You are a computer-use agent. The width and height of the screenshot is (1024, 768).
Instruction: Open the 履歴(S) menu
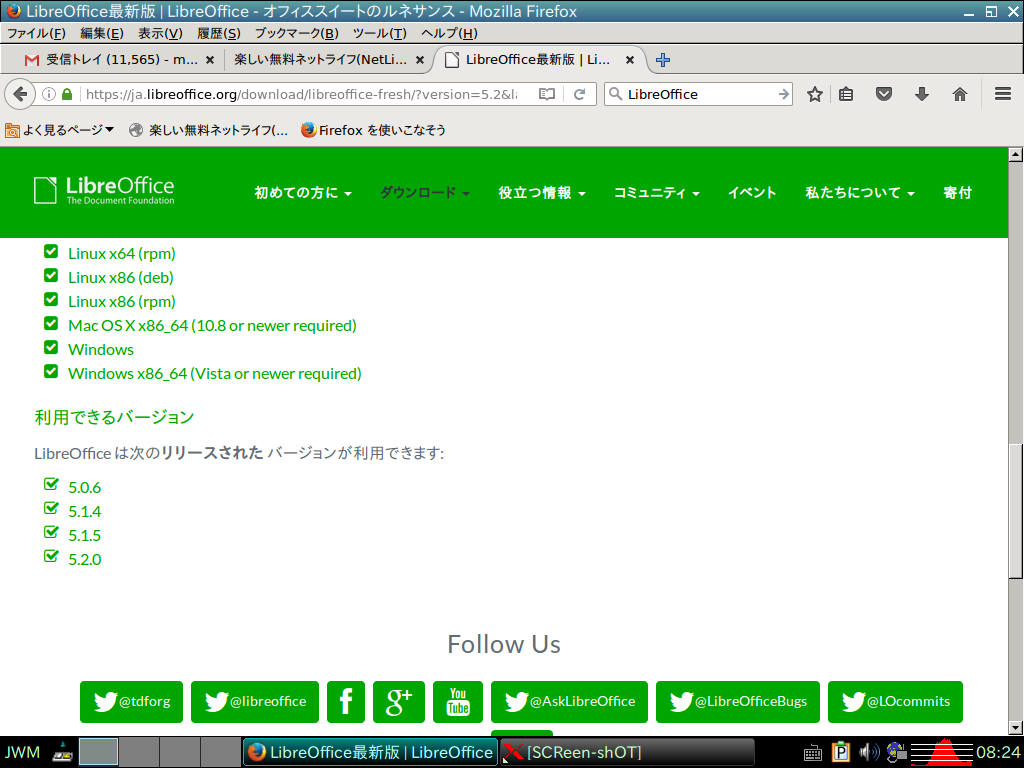click(x=219, y=33)
